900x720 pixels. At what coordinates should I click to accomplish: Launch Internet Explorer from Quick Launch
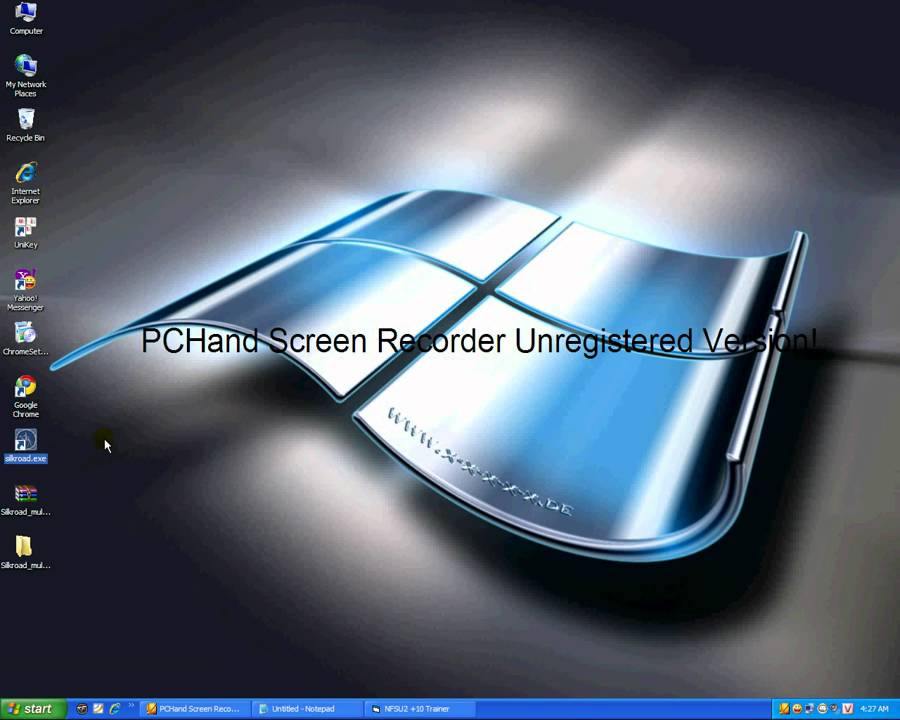[x=115, y=709]
